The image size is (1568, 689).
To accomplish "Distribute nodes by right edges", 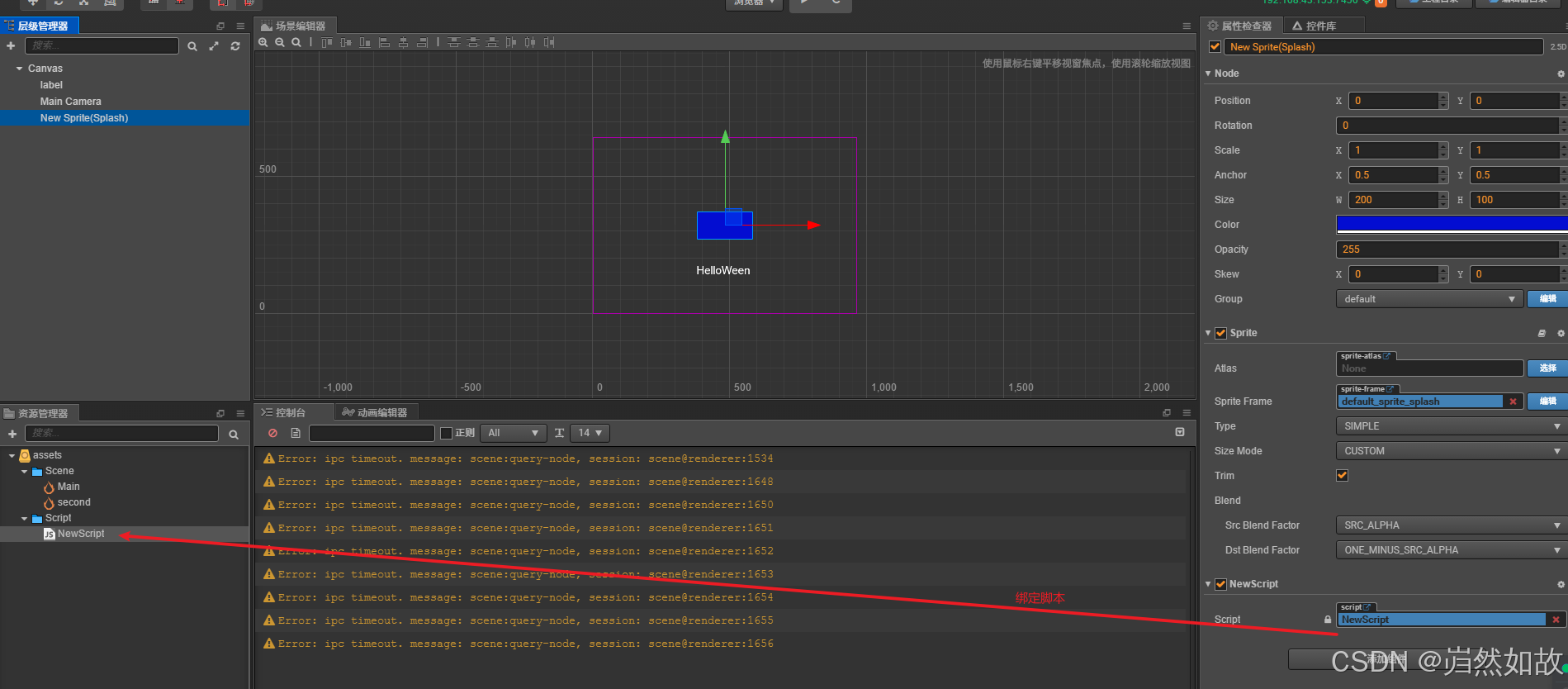I will click(x=549, y=42).
